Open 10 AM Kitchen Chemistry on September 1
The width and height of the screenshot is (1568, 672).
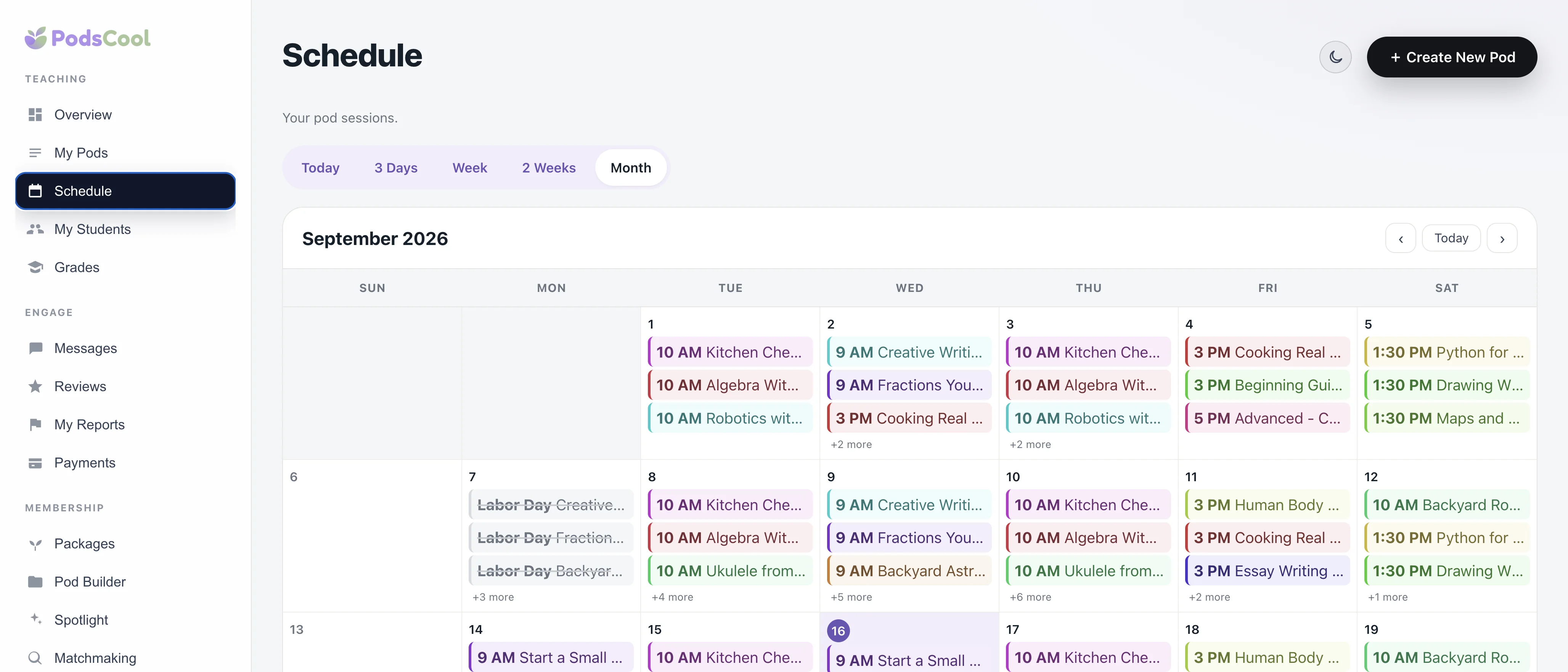731,352
